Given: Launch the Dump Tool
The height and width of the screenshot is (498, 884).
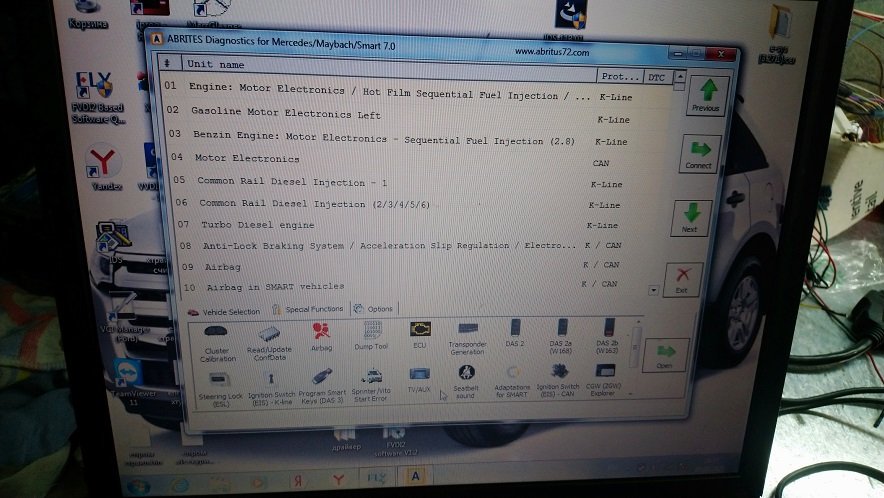Looking at the screenshot, I should pyautogui.click(x=372, y=336).
